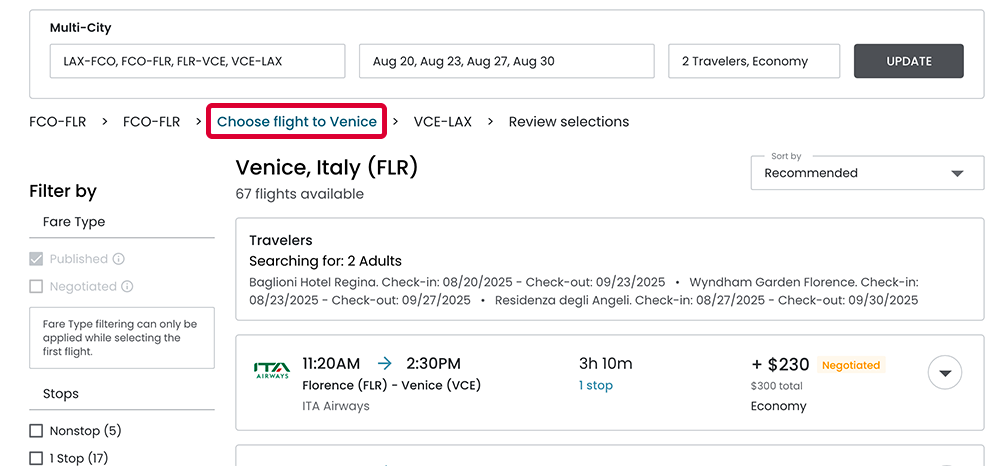The height and width of the screenshot is (466, 1000).
Task: Click chevron before Review selections
Action: pyautogui.click(x=491, y=122)
